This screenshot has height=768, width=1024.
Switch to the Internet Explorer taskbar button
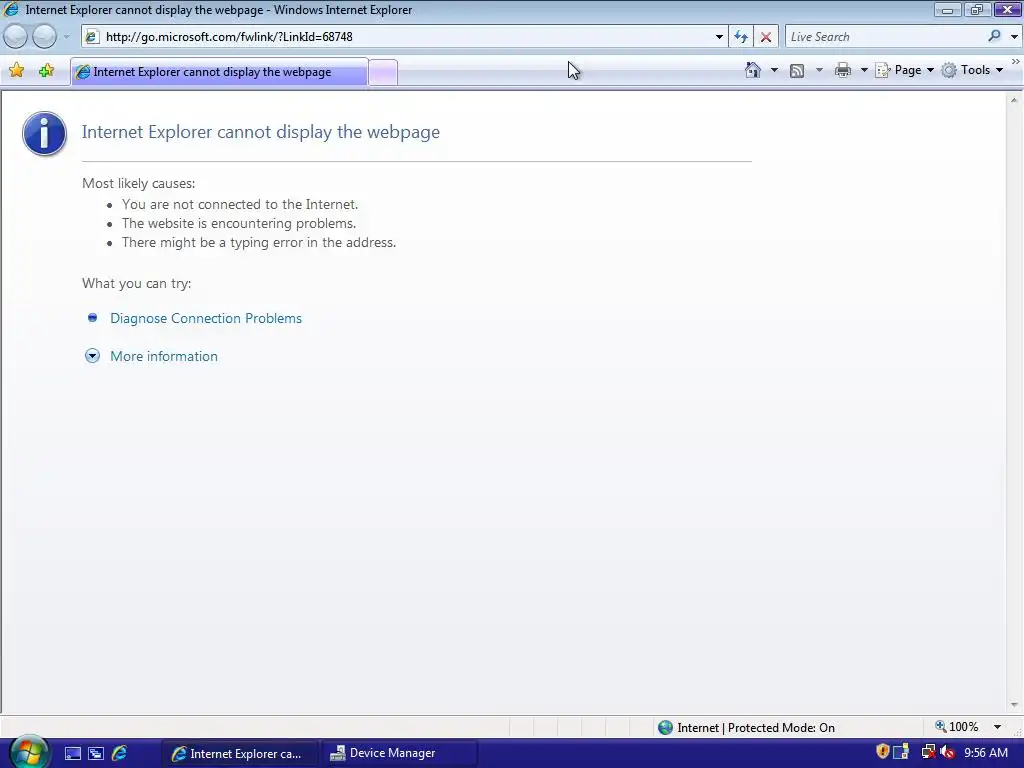point(240,754)
